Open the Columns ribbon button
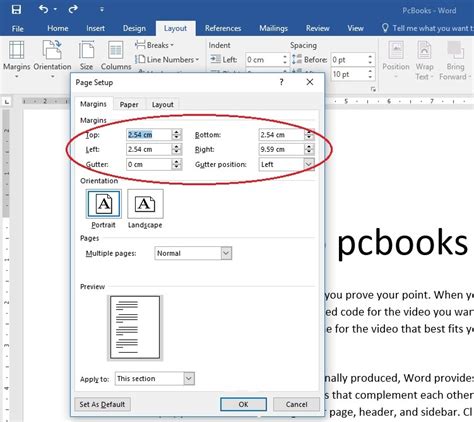The height and width of the screenshot is (422, 474). coord(116,55)
